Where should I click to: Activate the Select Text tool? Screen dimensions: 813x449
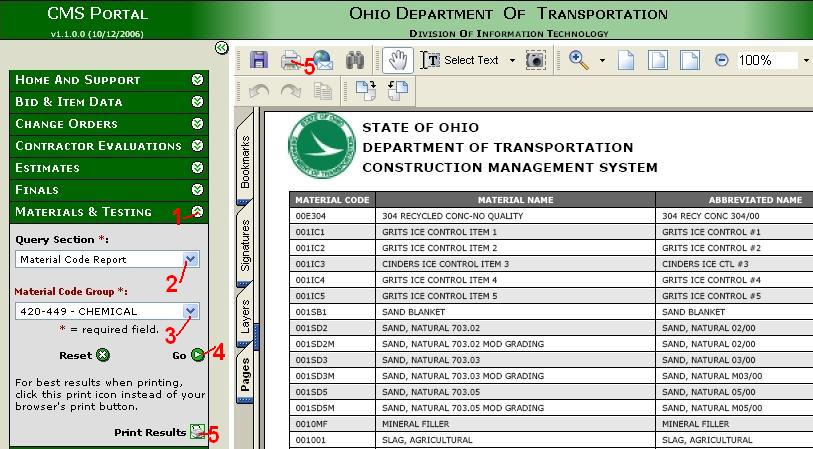[x=459, y=60]
